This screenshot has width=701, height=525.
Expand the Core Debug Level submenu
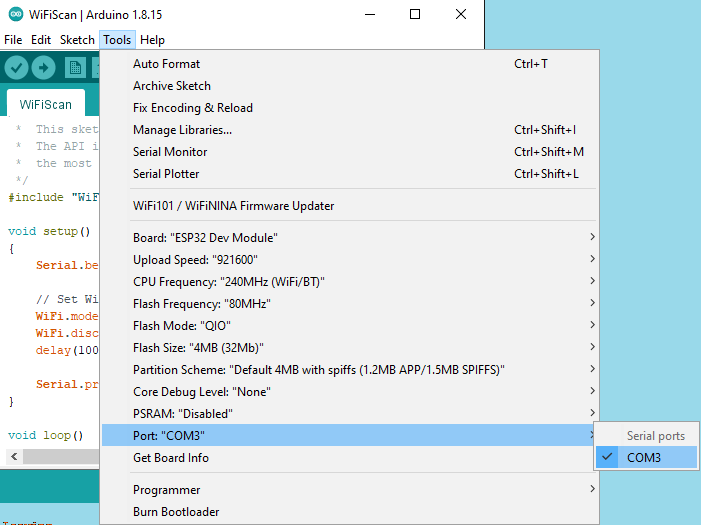(x=350, y=392)
